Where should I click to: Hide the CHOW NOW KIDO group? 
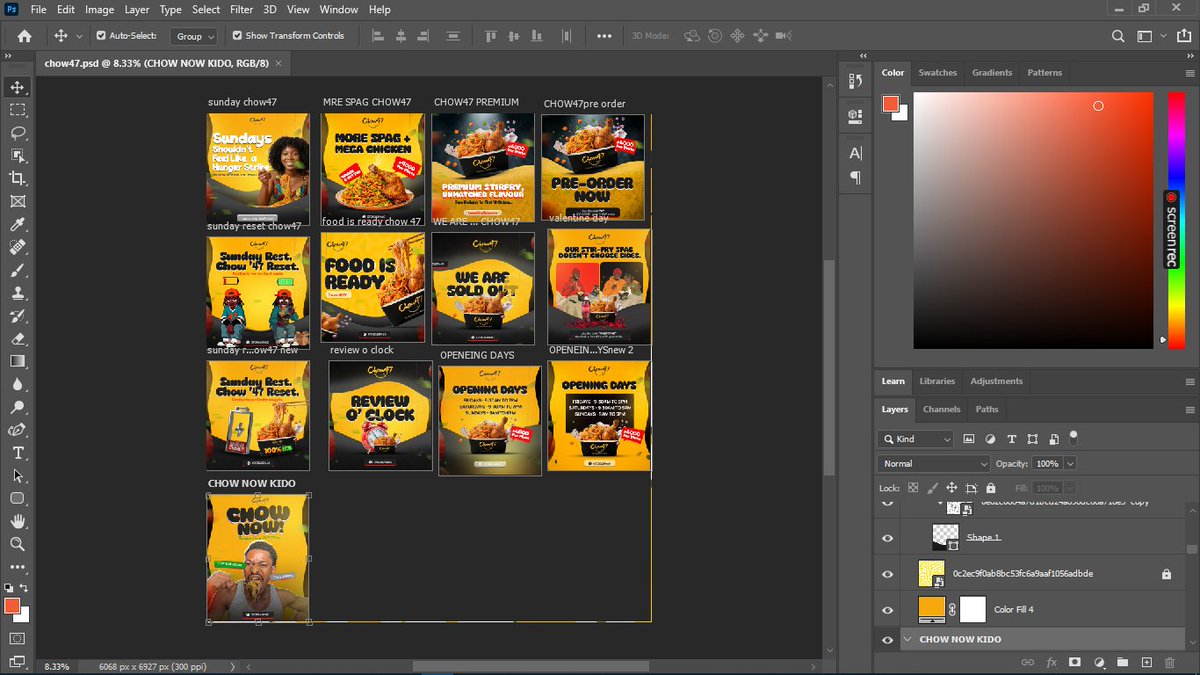887,639
